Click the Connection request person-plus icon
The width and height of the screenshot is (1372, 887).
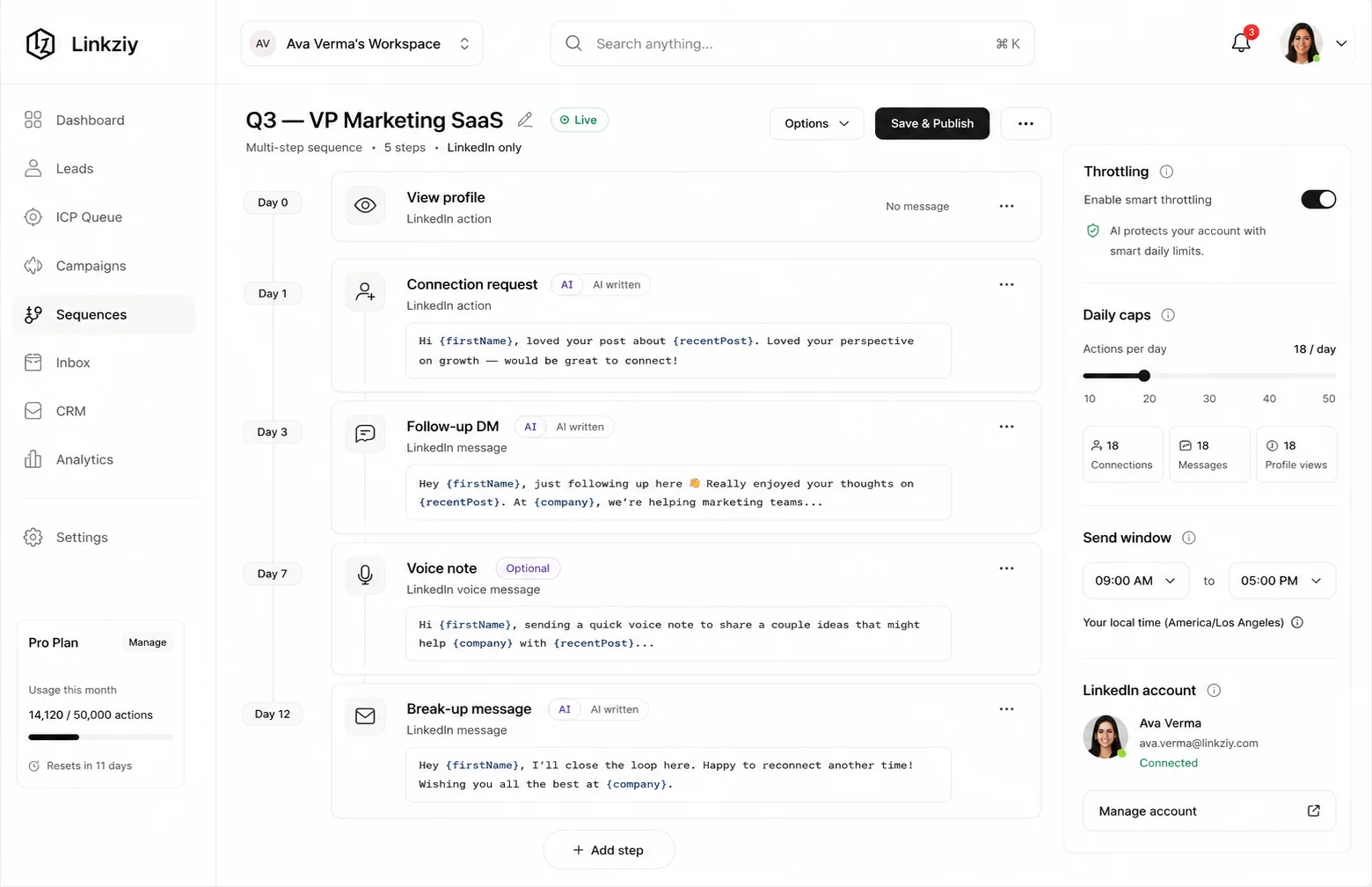tap(365, 292)
